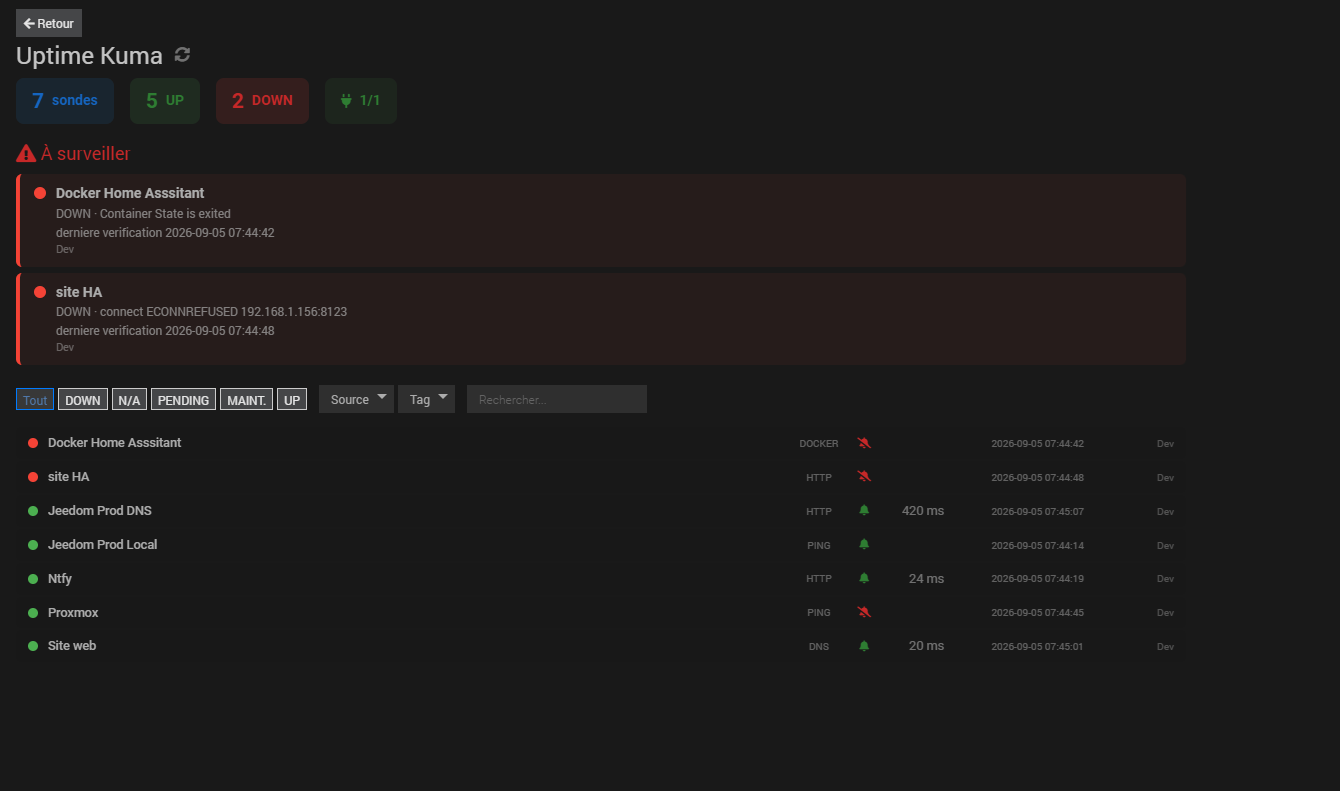The height and width of the screenshot is (791, 1340).
Task: Click the green status dot of Site web row
Action: click(x=33, y=646)
